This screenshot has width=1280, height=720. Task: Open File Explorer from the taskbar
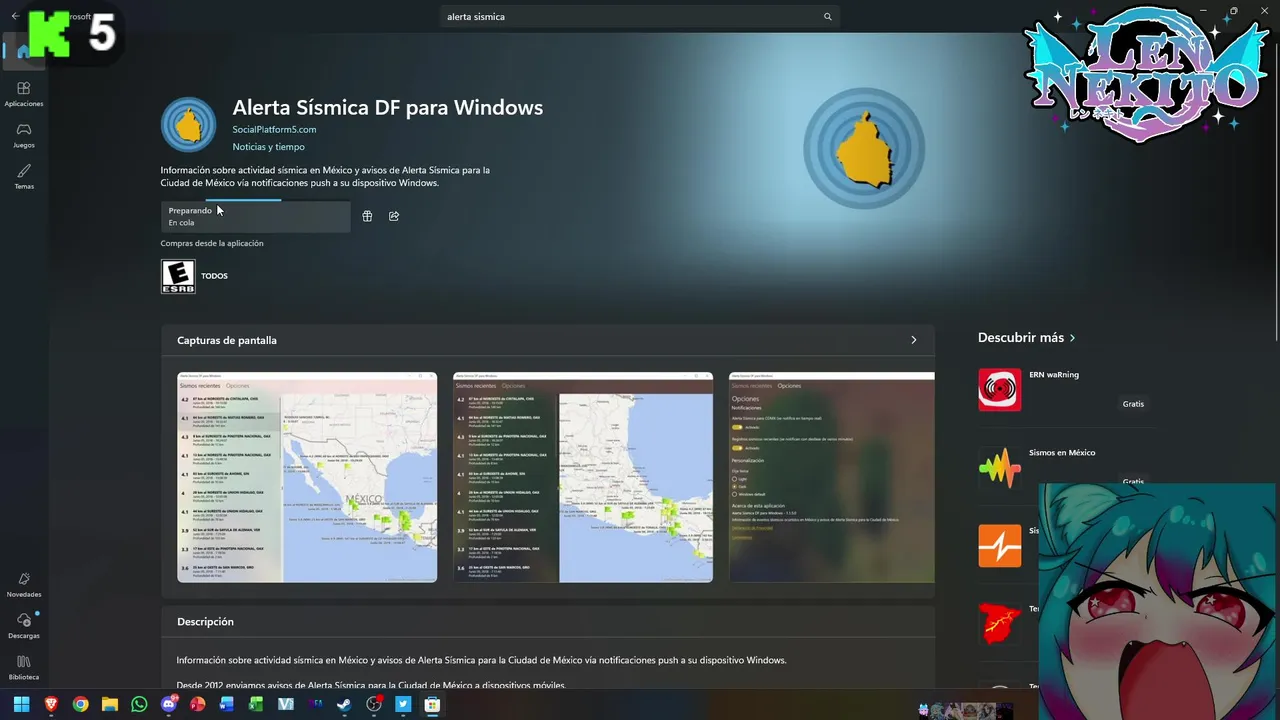click(x=110, y=704)
